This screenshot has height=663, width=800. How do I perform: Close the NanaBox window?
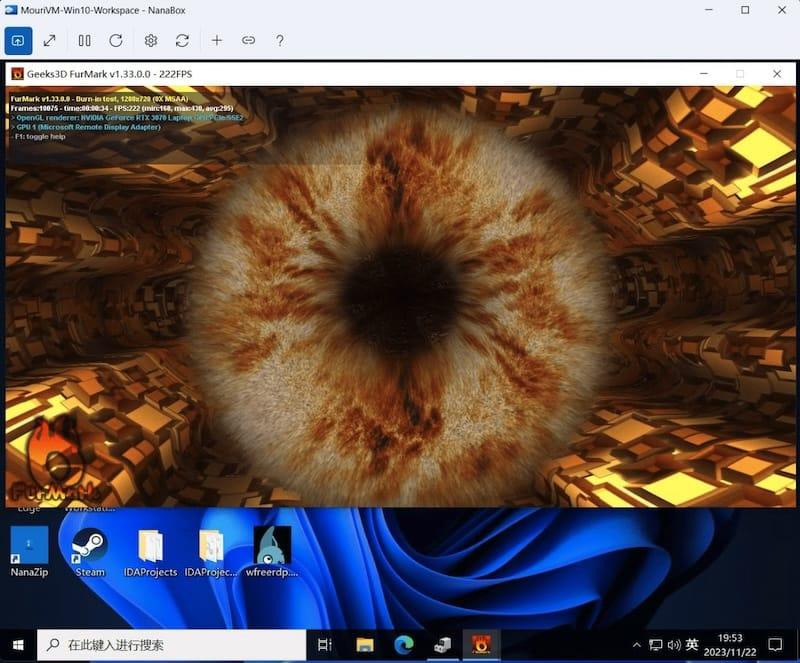(x=782, y=10)
